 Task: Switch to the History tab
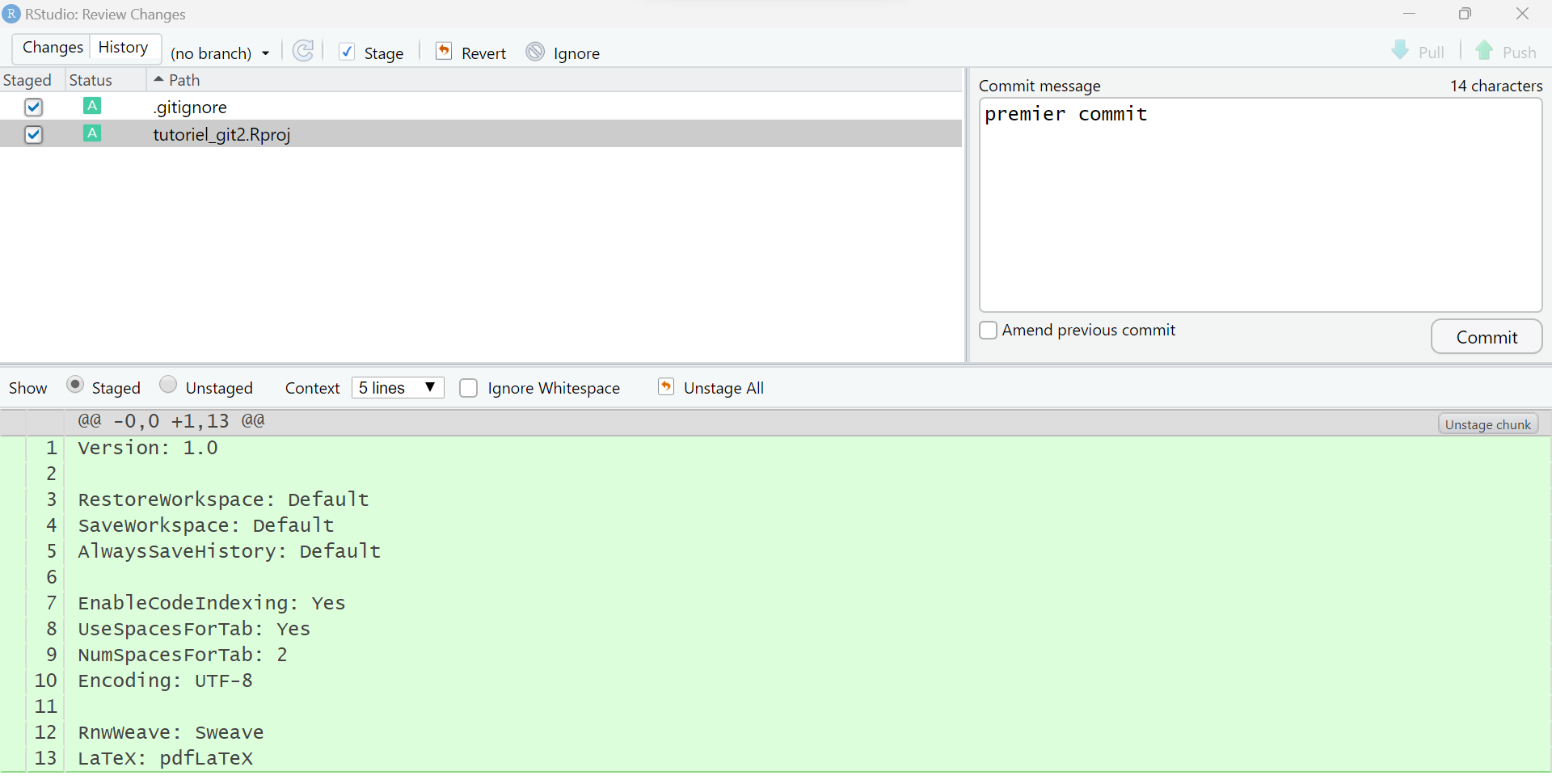coord(123,48)
